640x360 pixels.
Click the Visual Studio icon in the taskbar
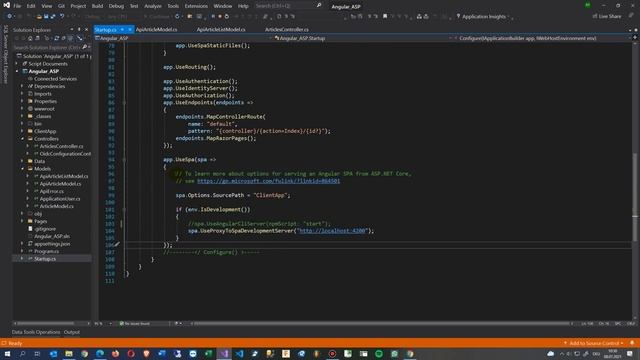tap(224, 354)
